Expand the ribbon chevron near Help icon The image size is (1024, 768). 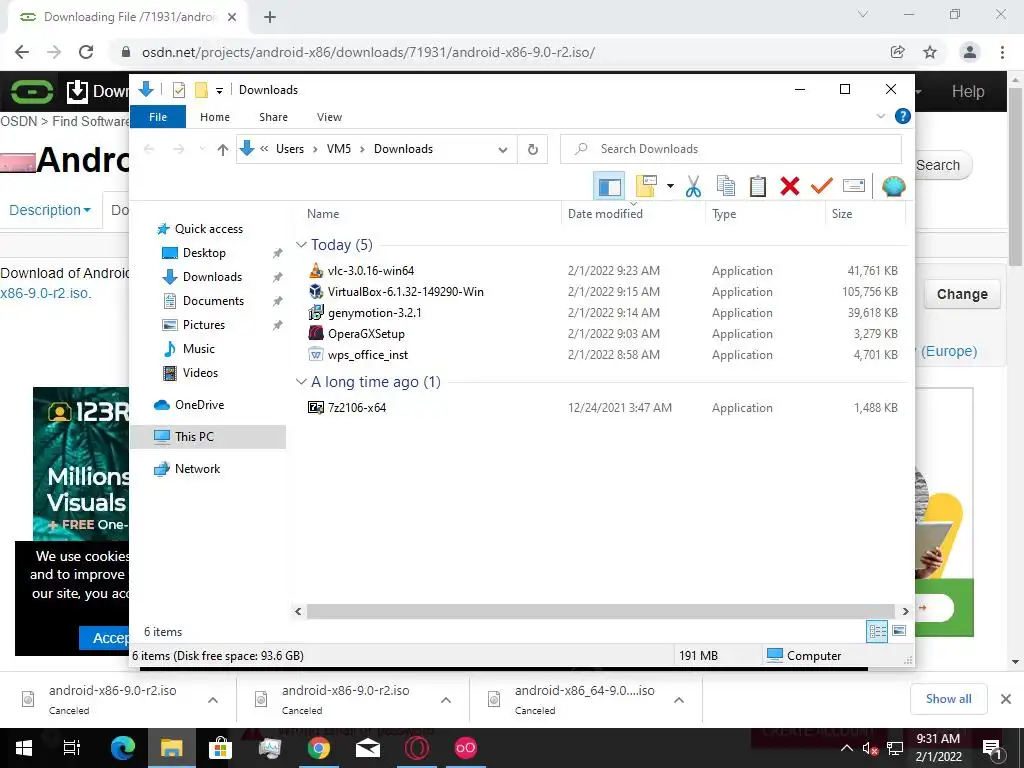pyautogui.click(x=880, y=116)
